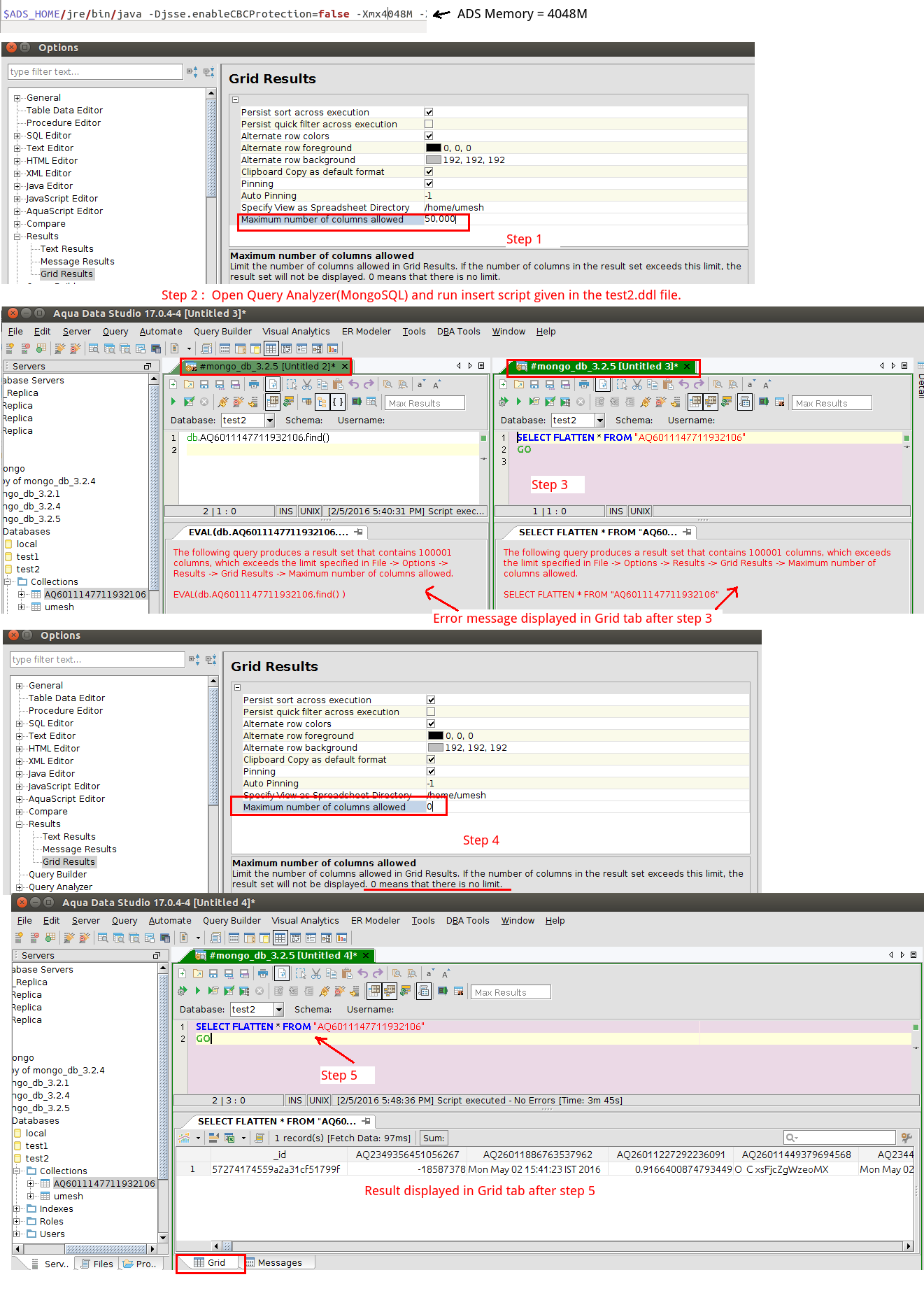Click the Paste icon in Untitled 4 editor toolbar
This screenshot has width=924, height=1291.
click(347, 973)
